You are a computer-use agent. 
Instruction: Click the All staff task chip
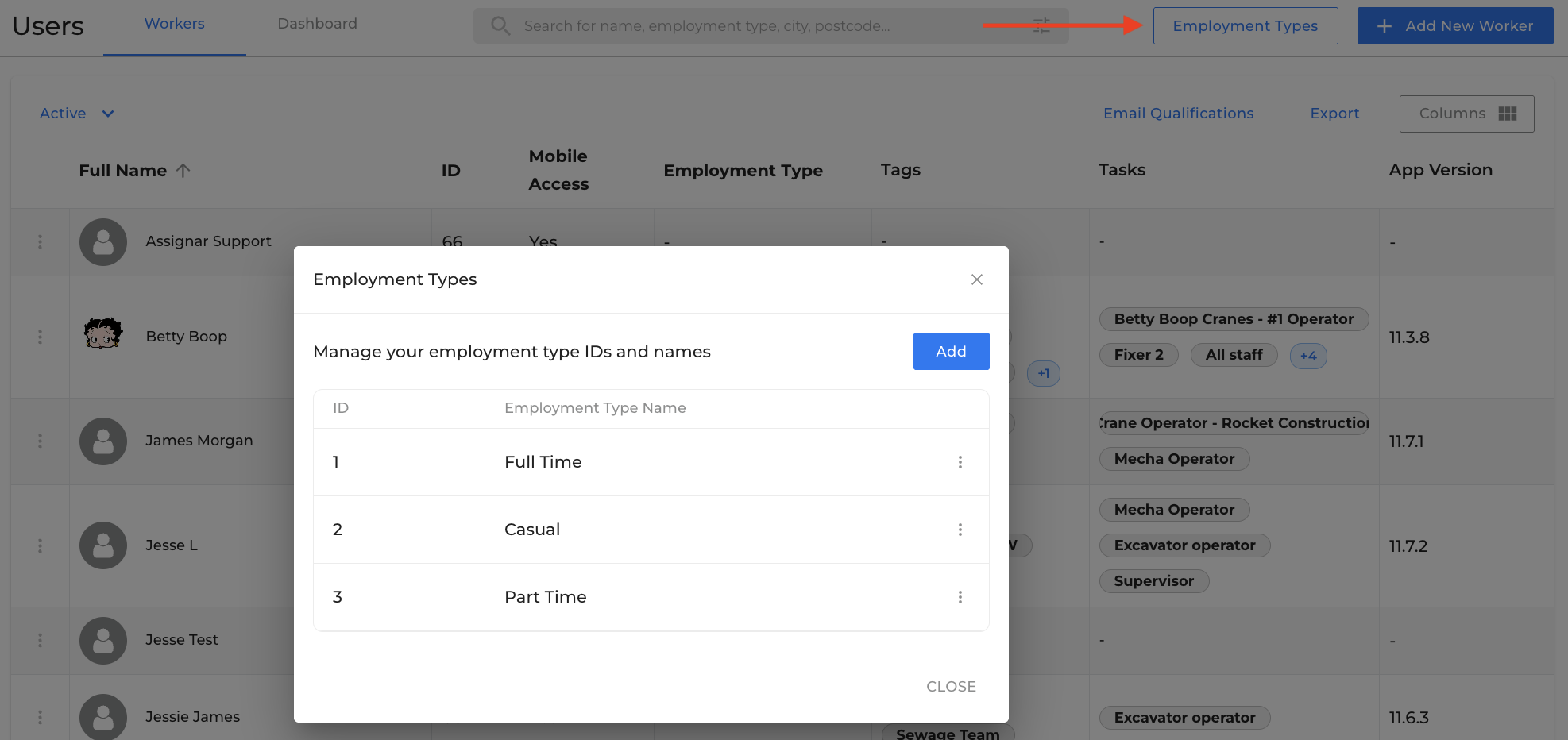[1234, 355]
